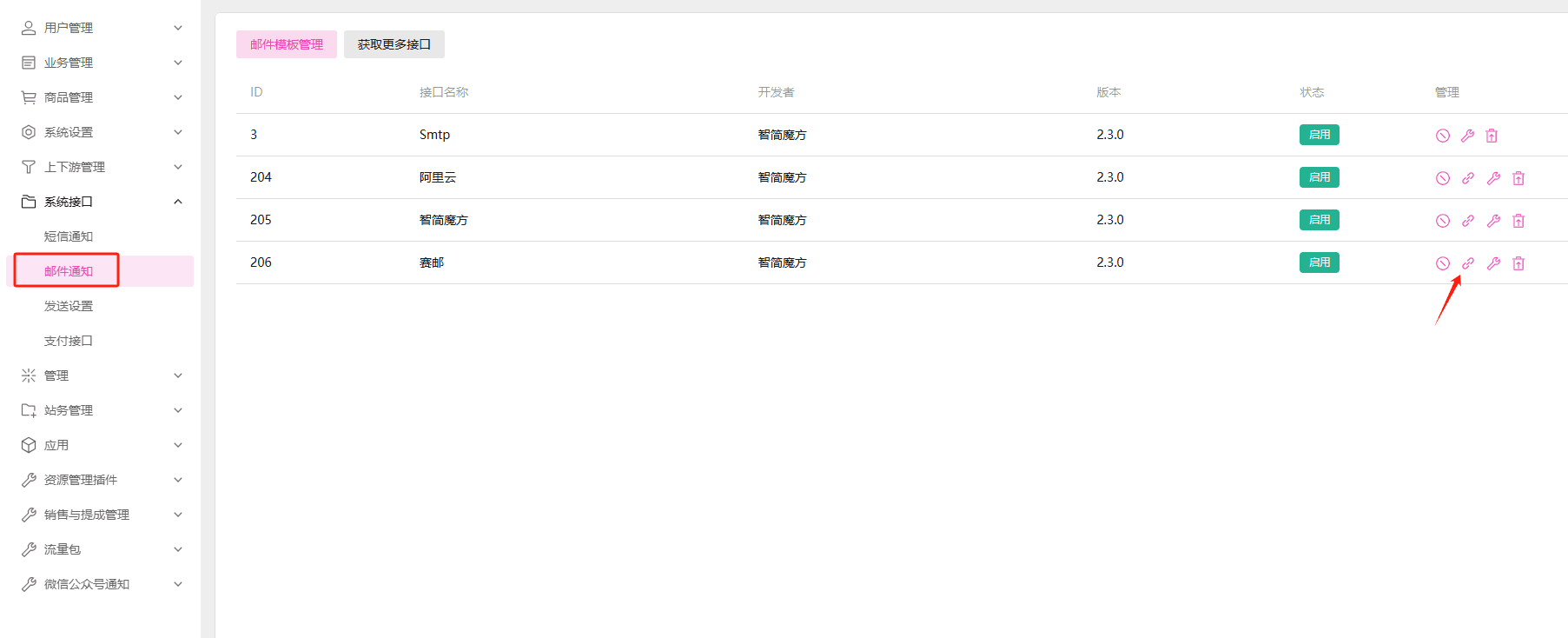Open 短信通知 in the sidebar
The image size is (1568, 638).
tap(69, 236)
